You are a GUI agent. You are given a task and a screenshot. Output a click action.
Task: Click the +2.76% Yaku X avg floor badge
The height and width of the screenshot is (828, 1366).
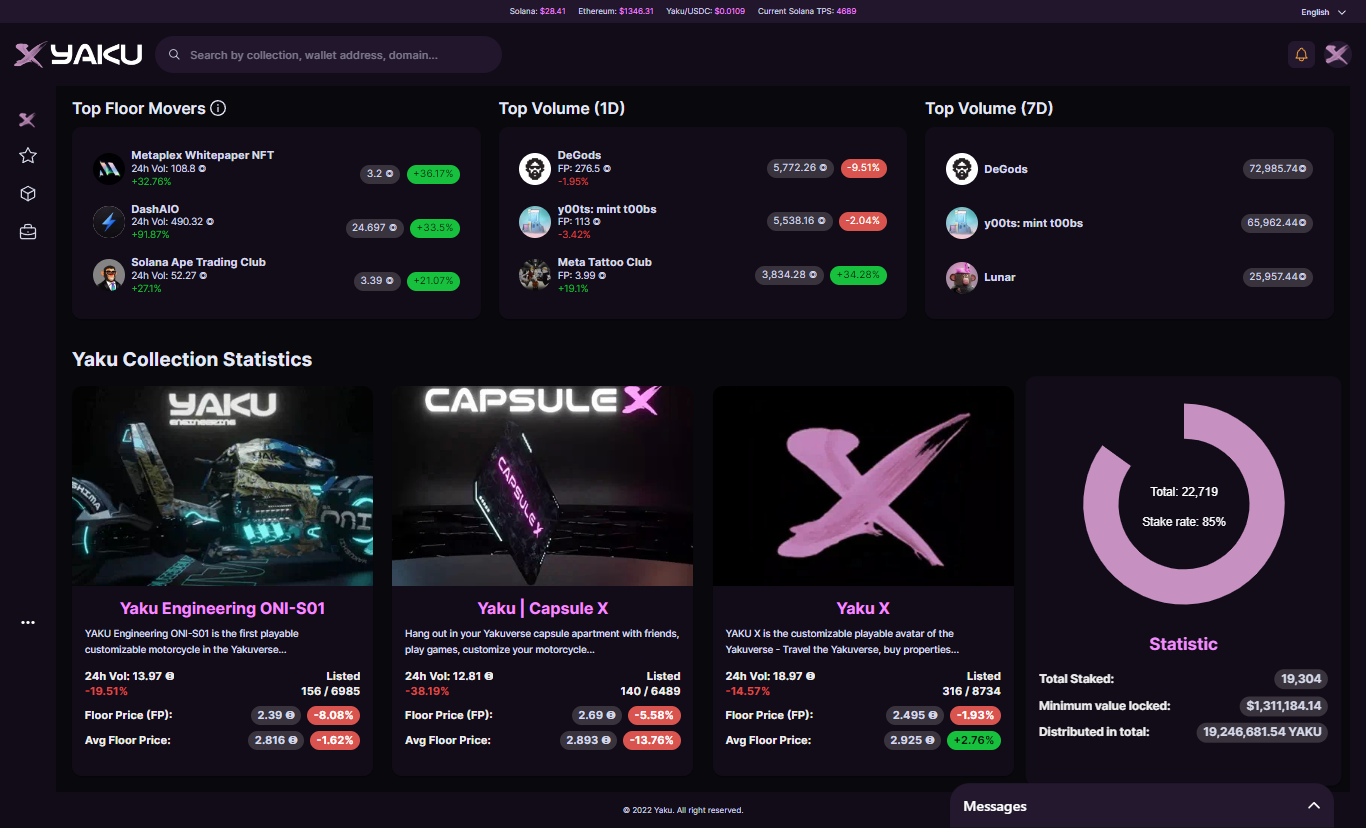[x=973, y=741]
